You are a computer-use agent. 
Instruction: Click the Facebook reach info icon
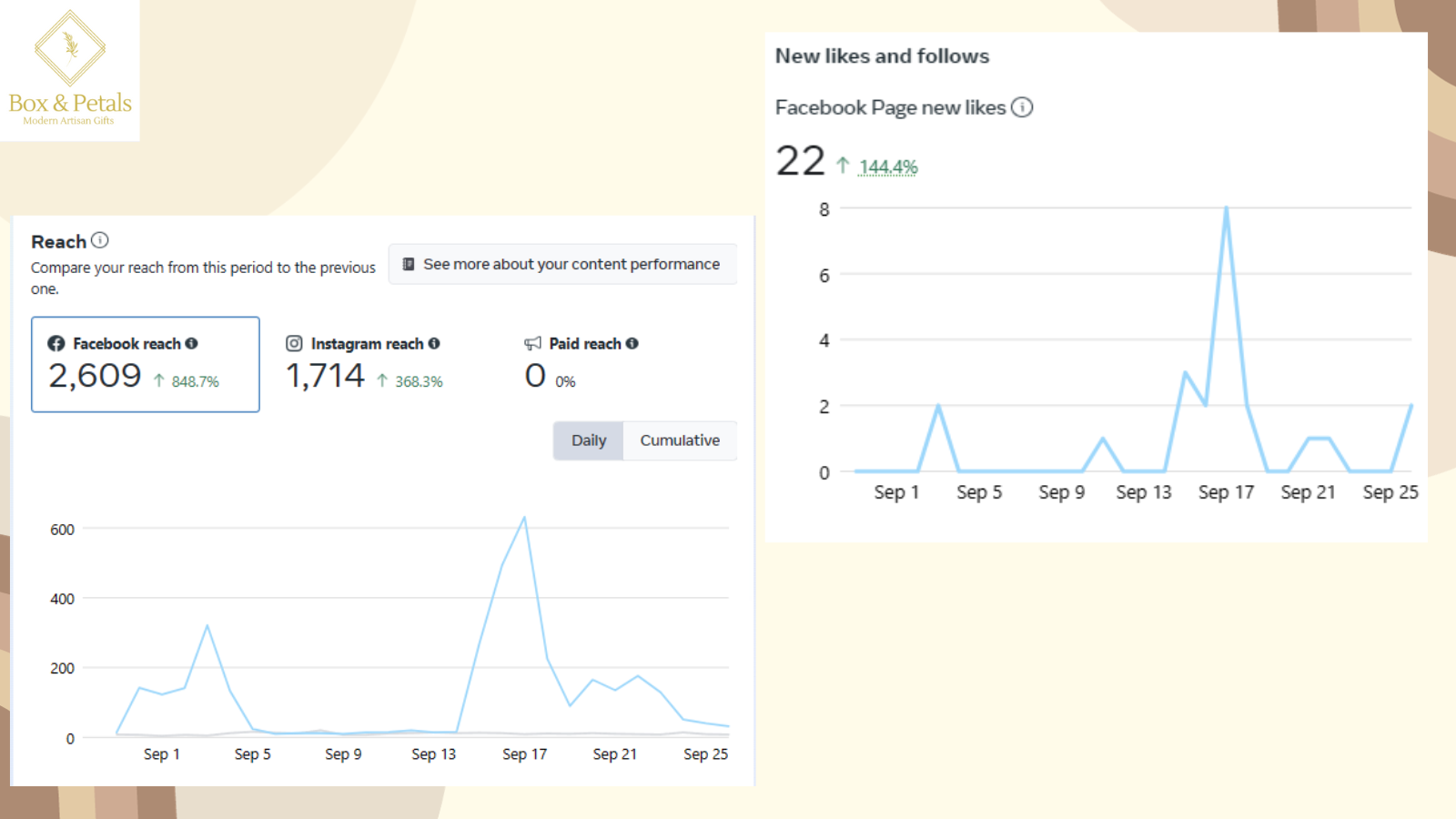click(x=191, y=343)
